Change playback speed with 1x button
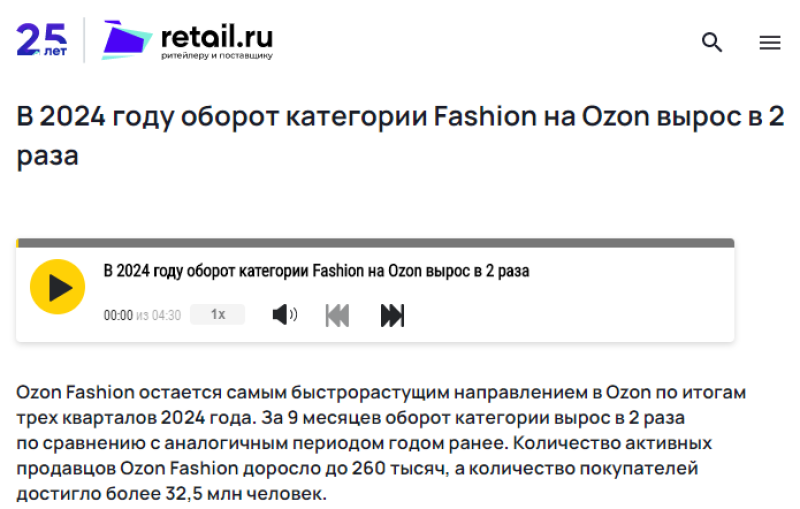800x509 pixels. click(217, 315)
